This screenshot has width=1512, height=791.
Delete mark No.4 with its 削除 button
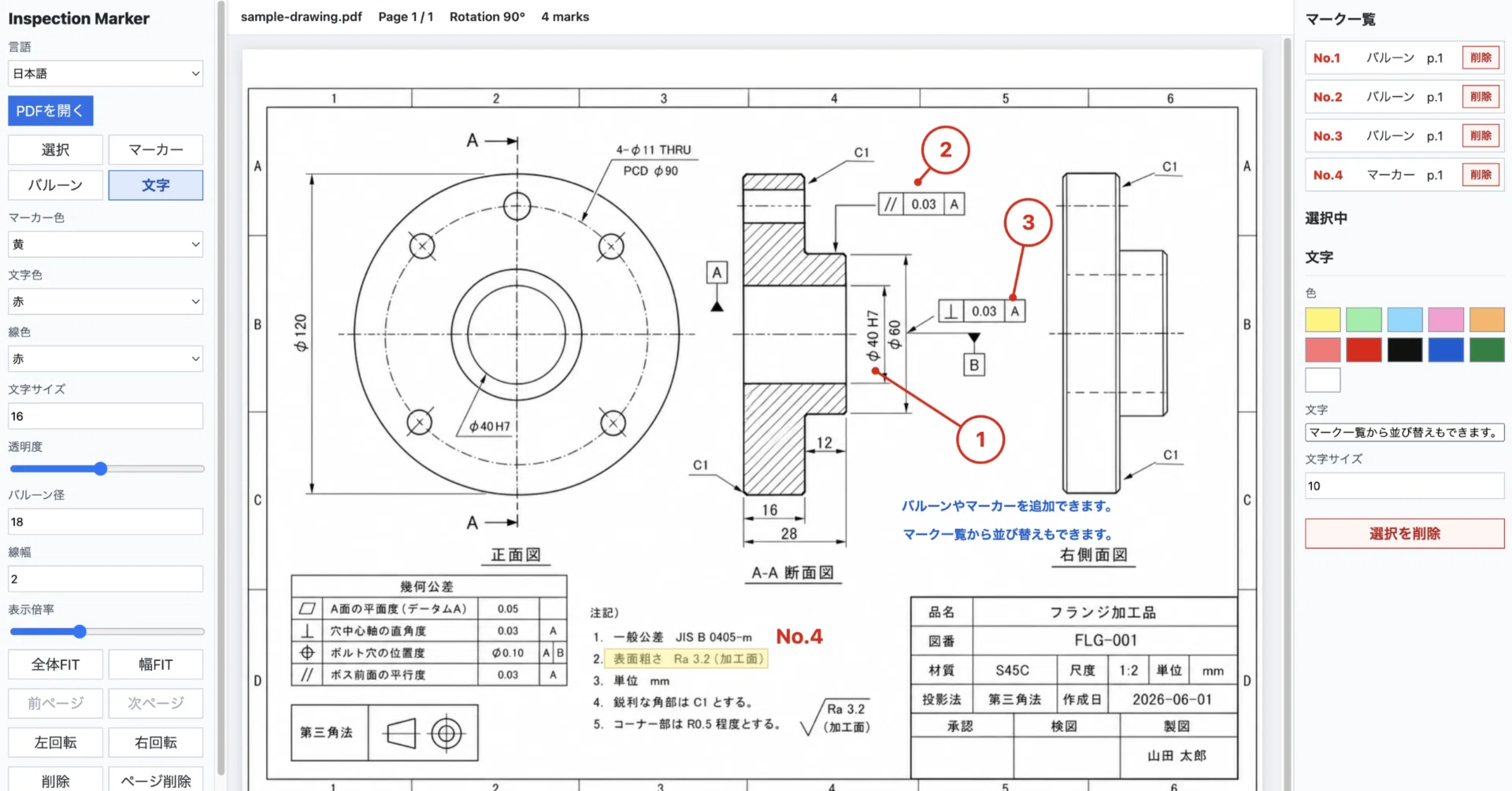(x=1480, y=175)
